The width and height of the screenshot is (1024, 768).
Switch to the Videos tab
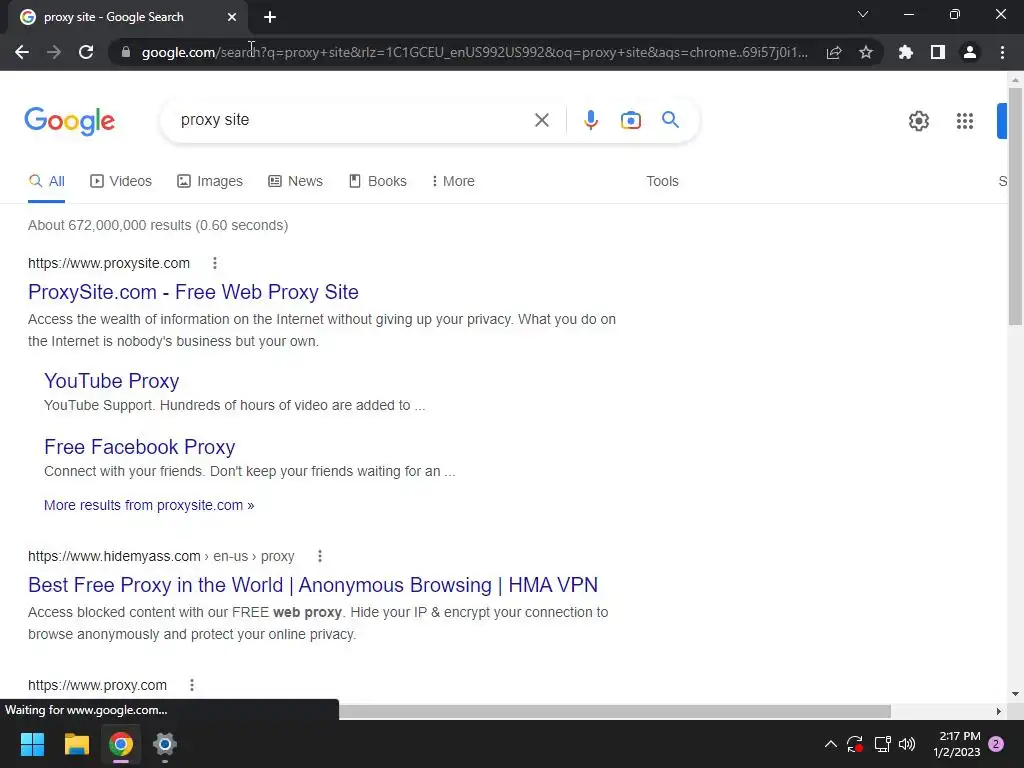point(121,181)
